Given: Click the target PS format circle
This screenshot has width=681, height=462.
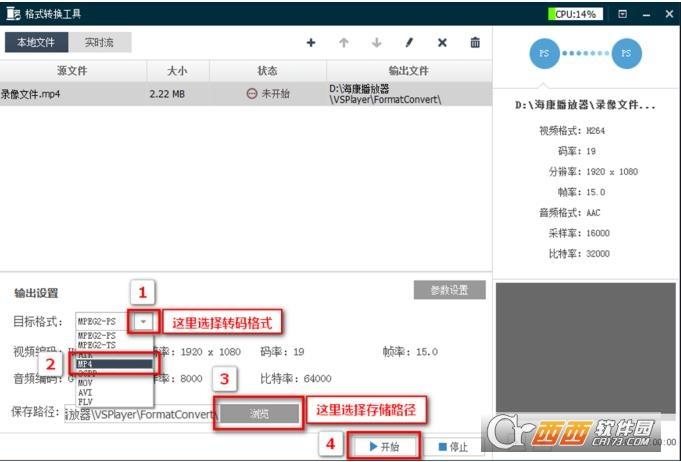Looking at the screenshot, I should tap(626, 53).
